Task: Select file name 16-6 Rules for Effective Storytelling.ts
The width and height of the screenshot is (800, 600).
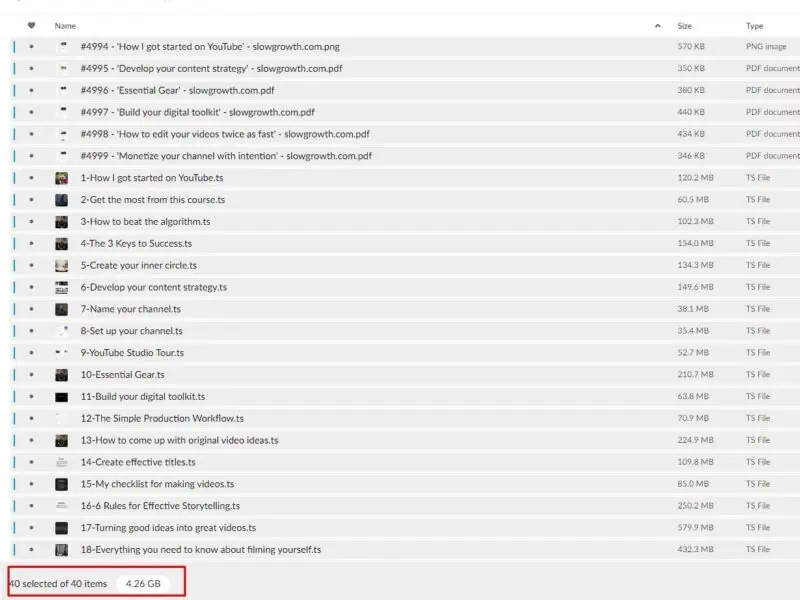Action: pos(160,506)
